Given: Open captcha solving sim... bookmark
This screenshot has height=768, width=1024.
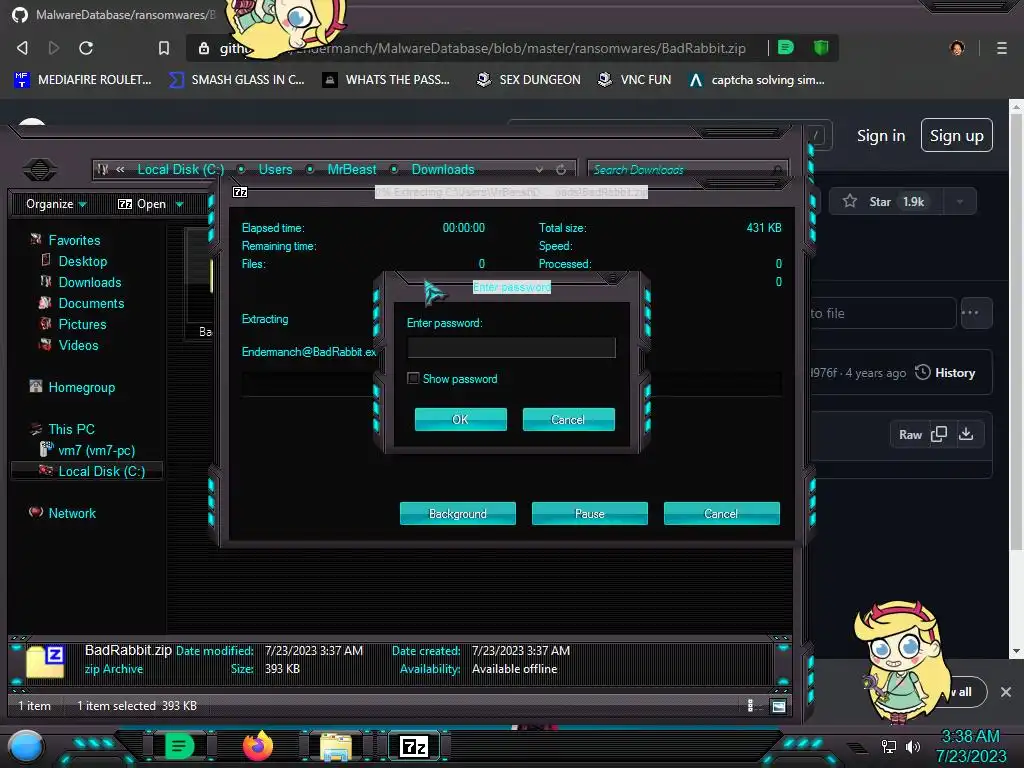Looking at the screenshot, I should (757, 80).
